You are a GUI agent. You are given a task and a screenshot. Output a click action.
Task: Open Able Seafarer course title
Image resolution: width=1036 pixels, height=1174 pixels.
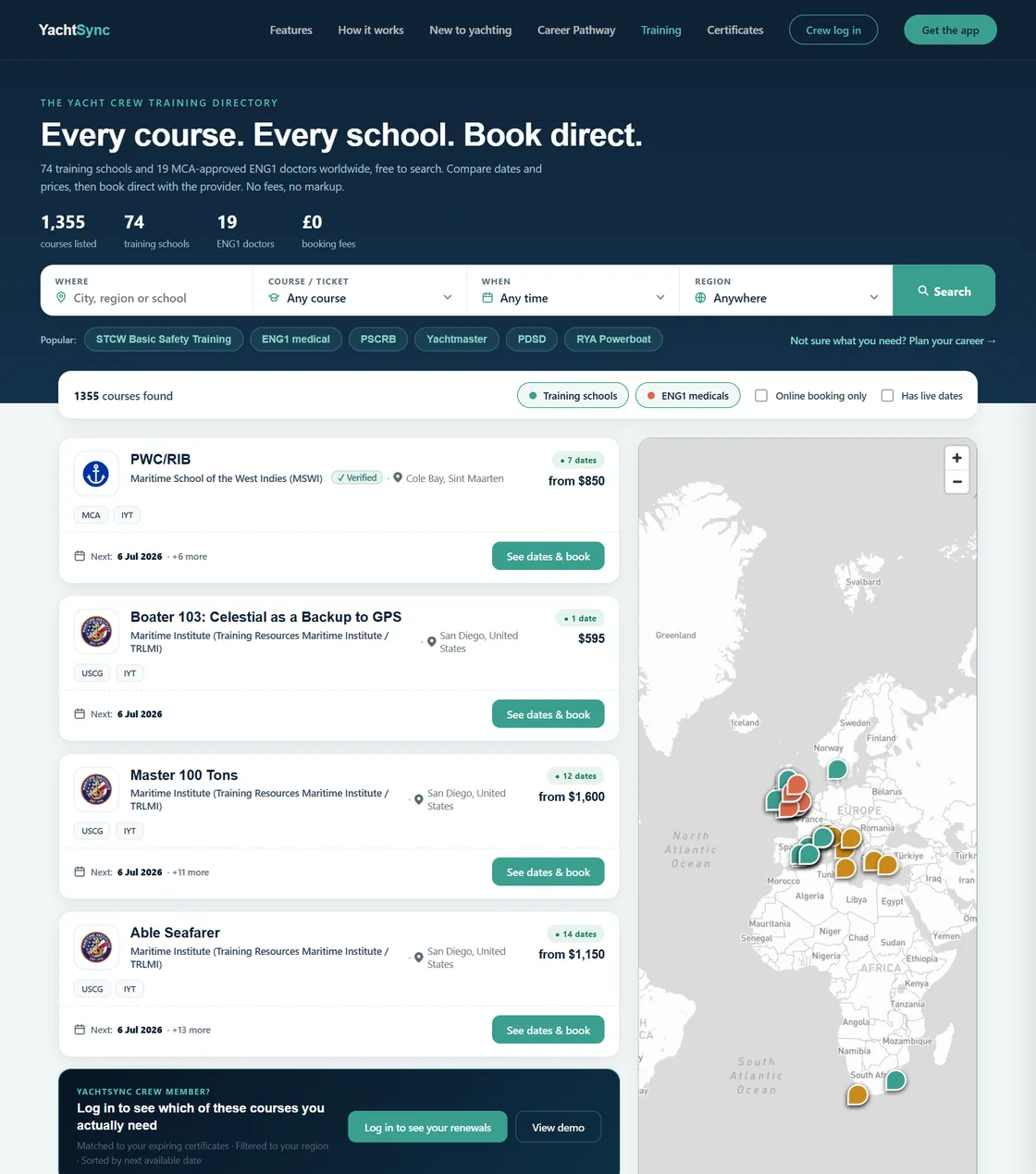coord(175,933)
